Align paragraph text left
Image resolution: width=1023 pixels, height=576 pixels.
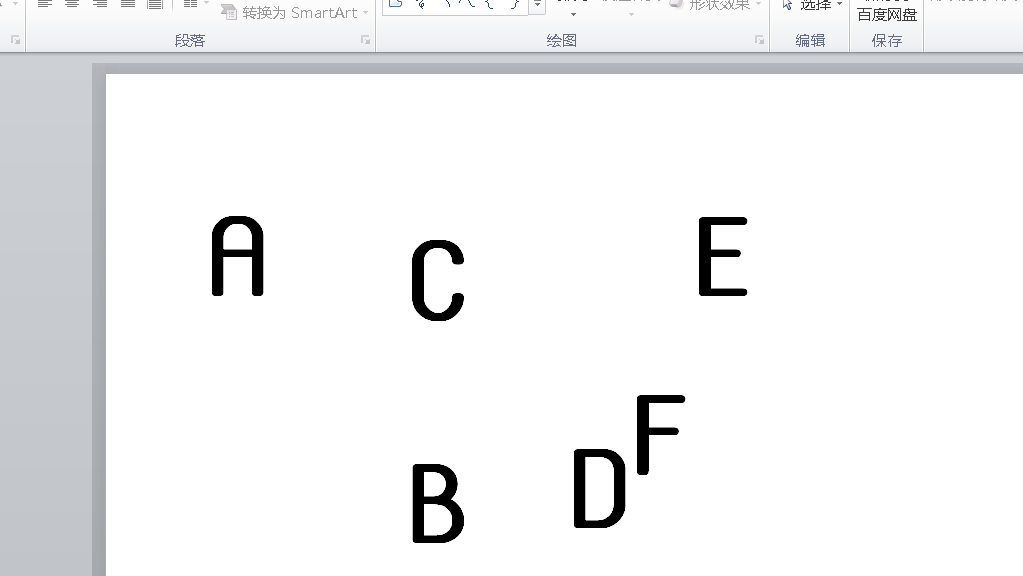click(x=44, y=5)
